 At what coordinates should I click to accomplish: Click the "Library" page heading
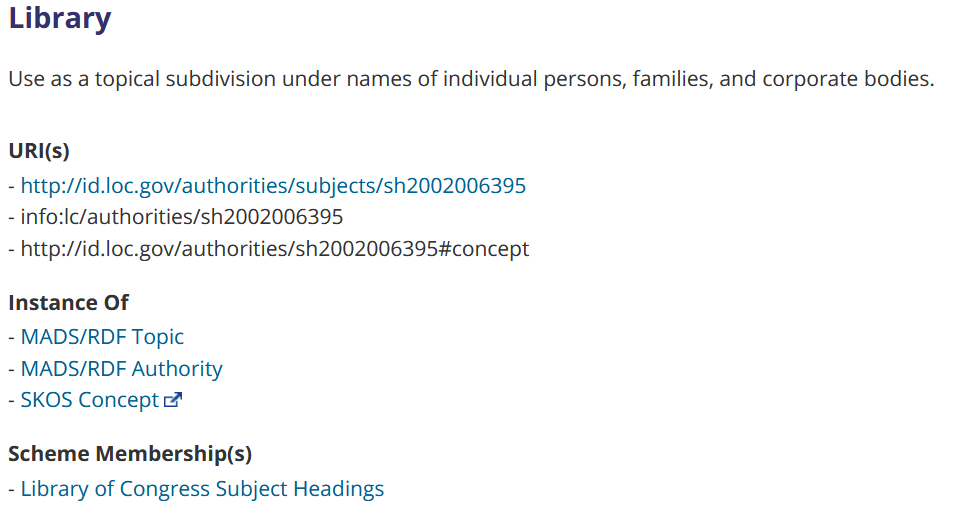(x=60, y=19)
